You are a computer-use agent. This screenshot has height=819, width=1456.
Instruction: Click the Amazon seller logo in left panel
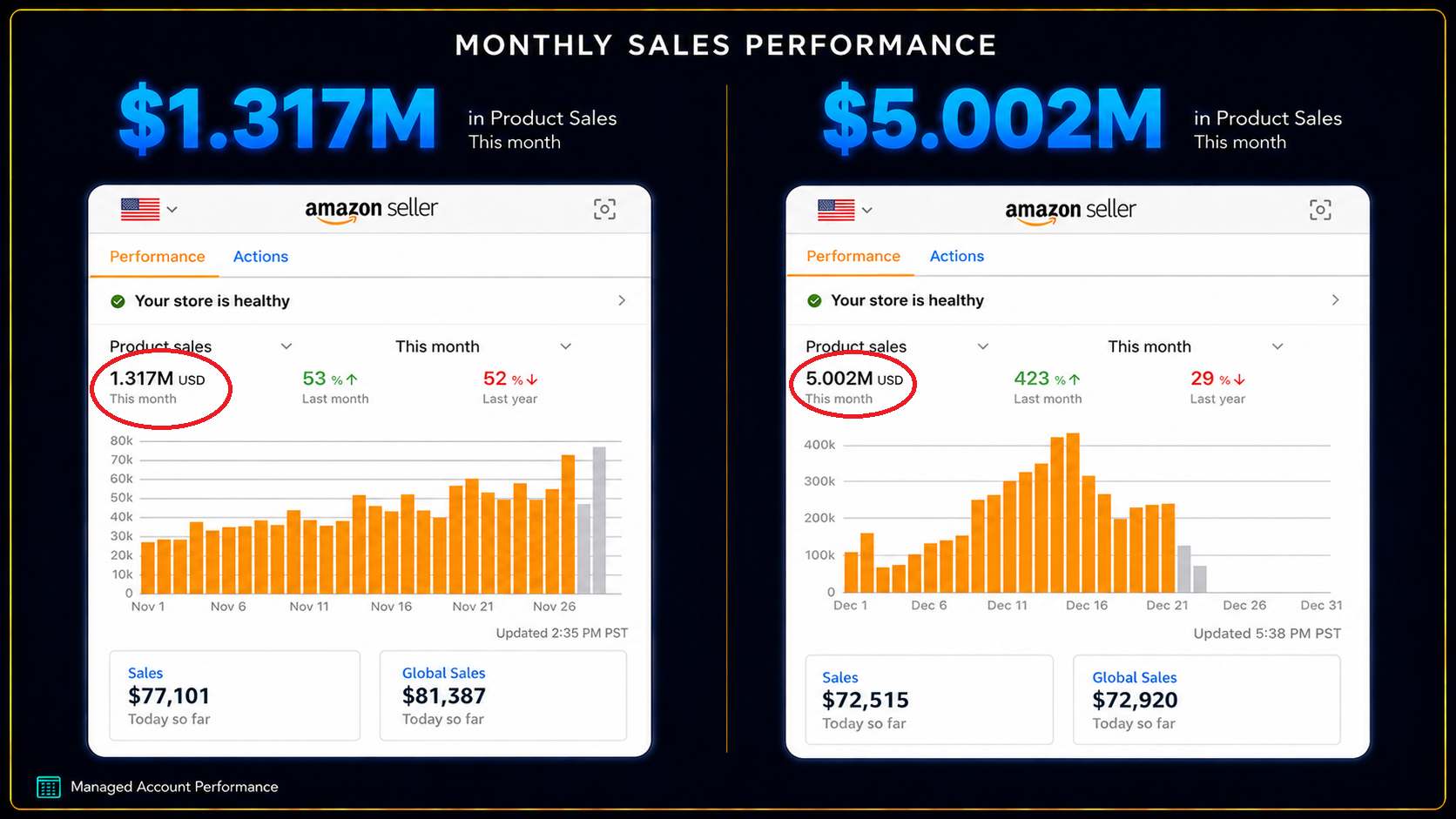[371, 209]
